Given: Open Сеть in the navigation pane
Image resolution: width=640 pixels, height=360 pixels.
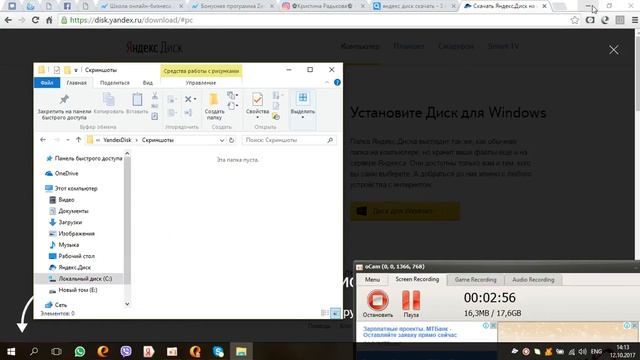Looking at the screenshot, I should click(60, 305).
